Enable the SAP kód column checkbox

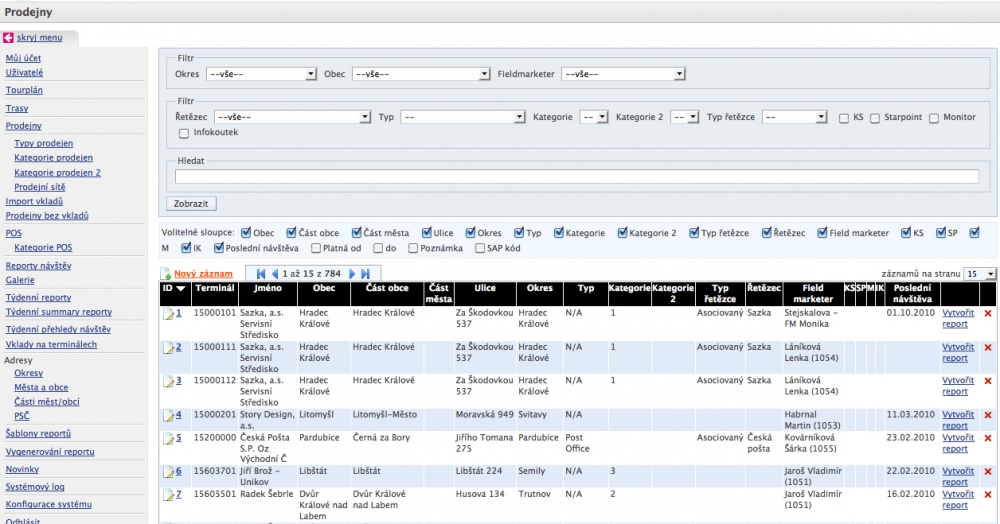[x=480, y=248]
